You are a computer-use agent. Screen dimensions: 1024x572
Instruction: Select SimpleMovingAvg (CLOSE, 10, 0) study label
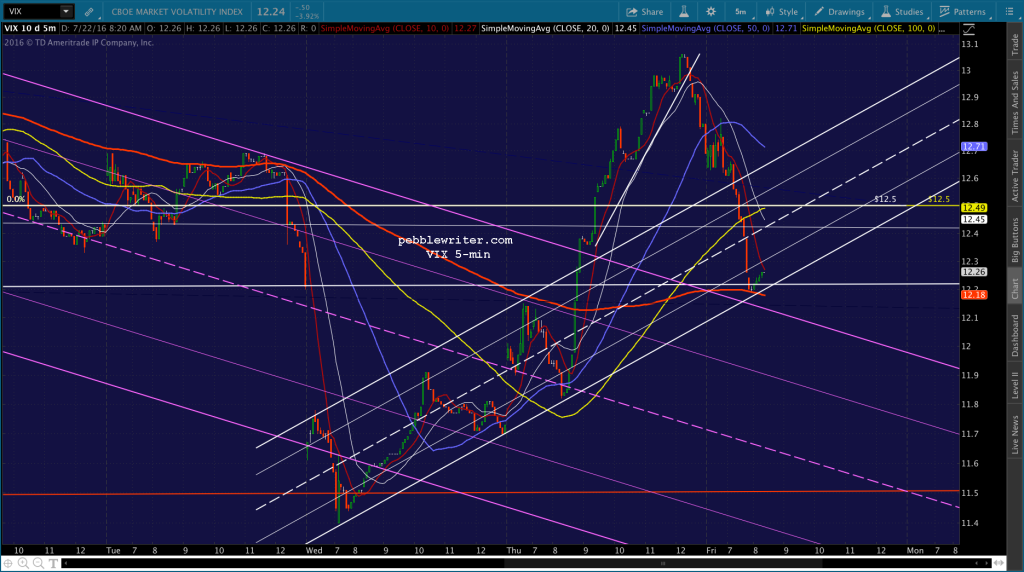point(385,28)
